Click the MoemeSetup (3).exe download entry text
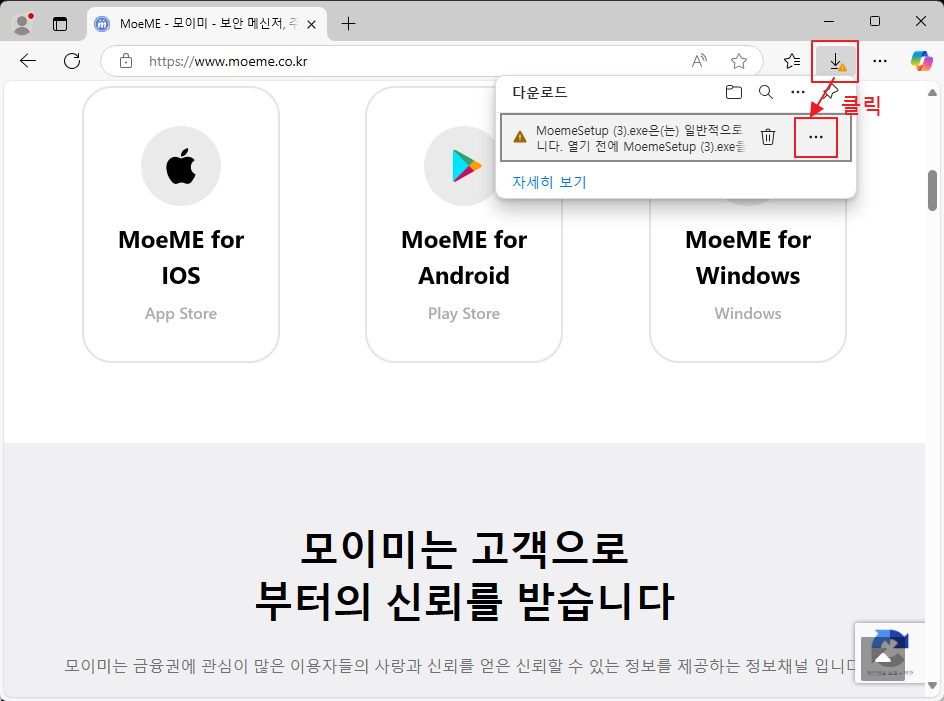The height and width of the screenshot is (701, 944). tap(641, 138)
